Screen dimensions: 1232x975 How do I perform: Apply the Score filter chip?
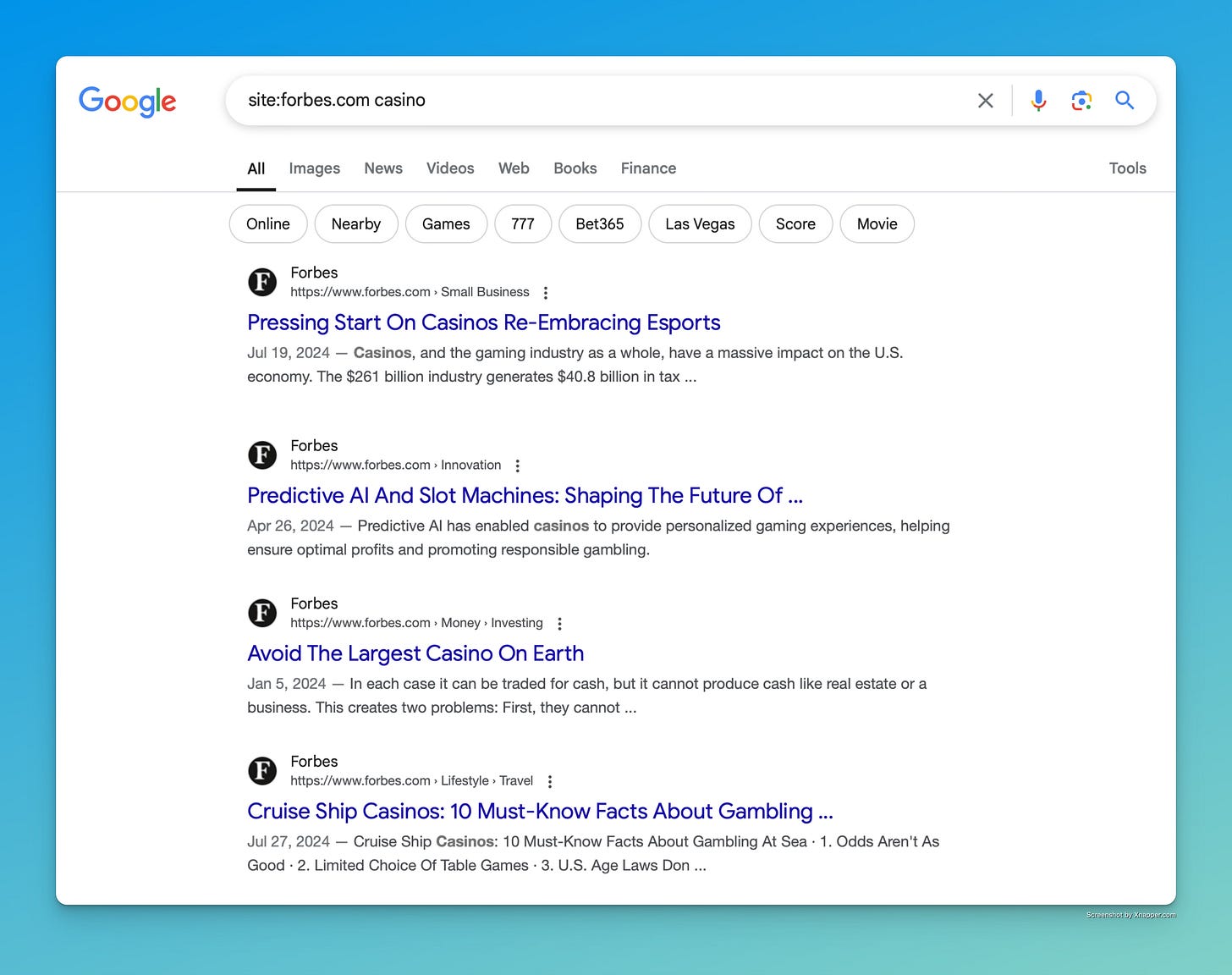795,224
